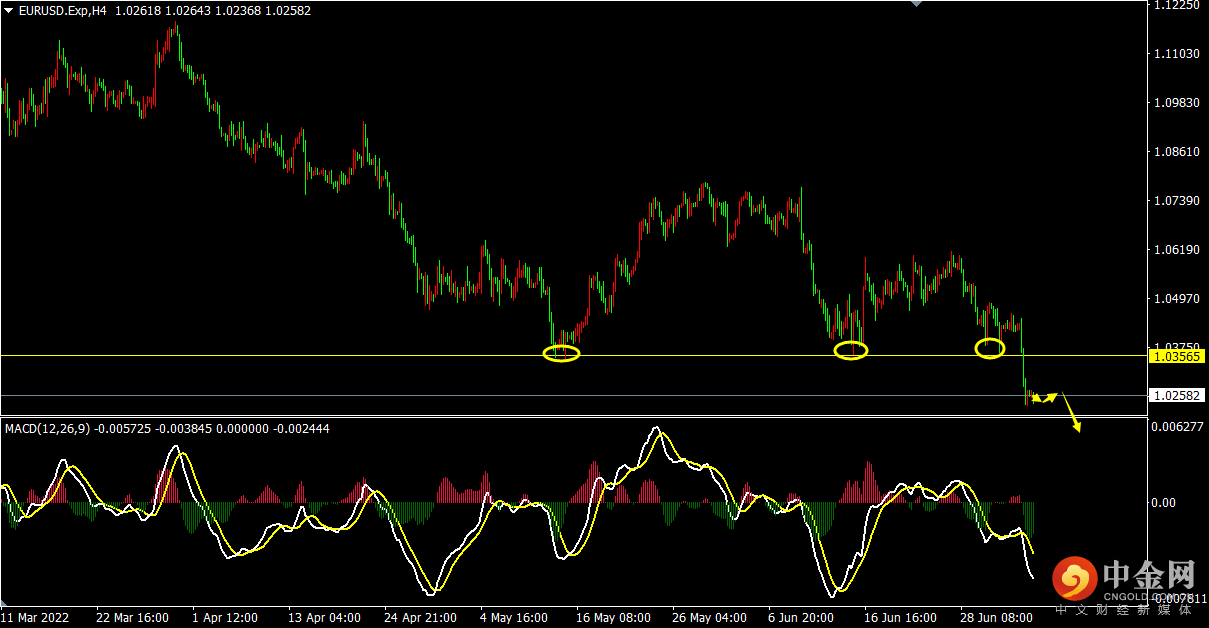This screenshot has height=628, width=1209.
Task: Click the yellow 1.03565 price label
Action: [1176, 356]
